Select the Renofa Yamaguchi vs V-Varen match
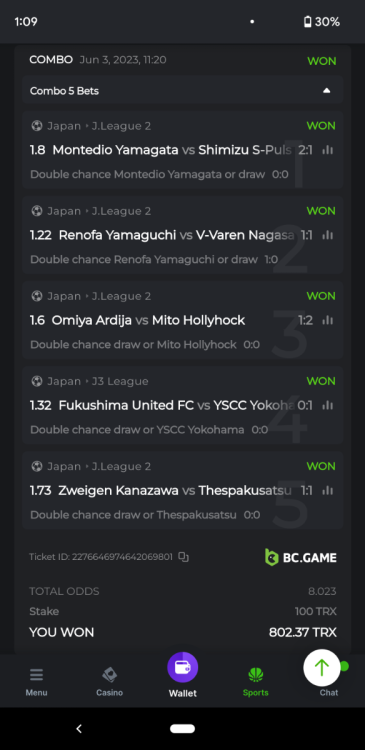The width and height of the screenshot is (365, 750). click(176, 235)
